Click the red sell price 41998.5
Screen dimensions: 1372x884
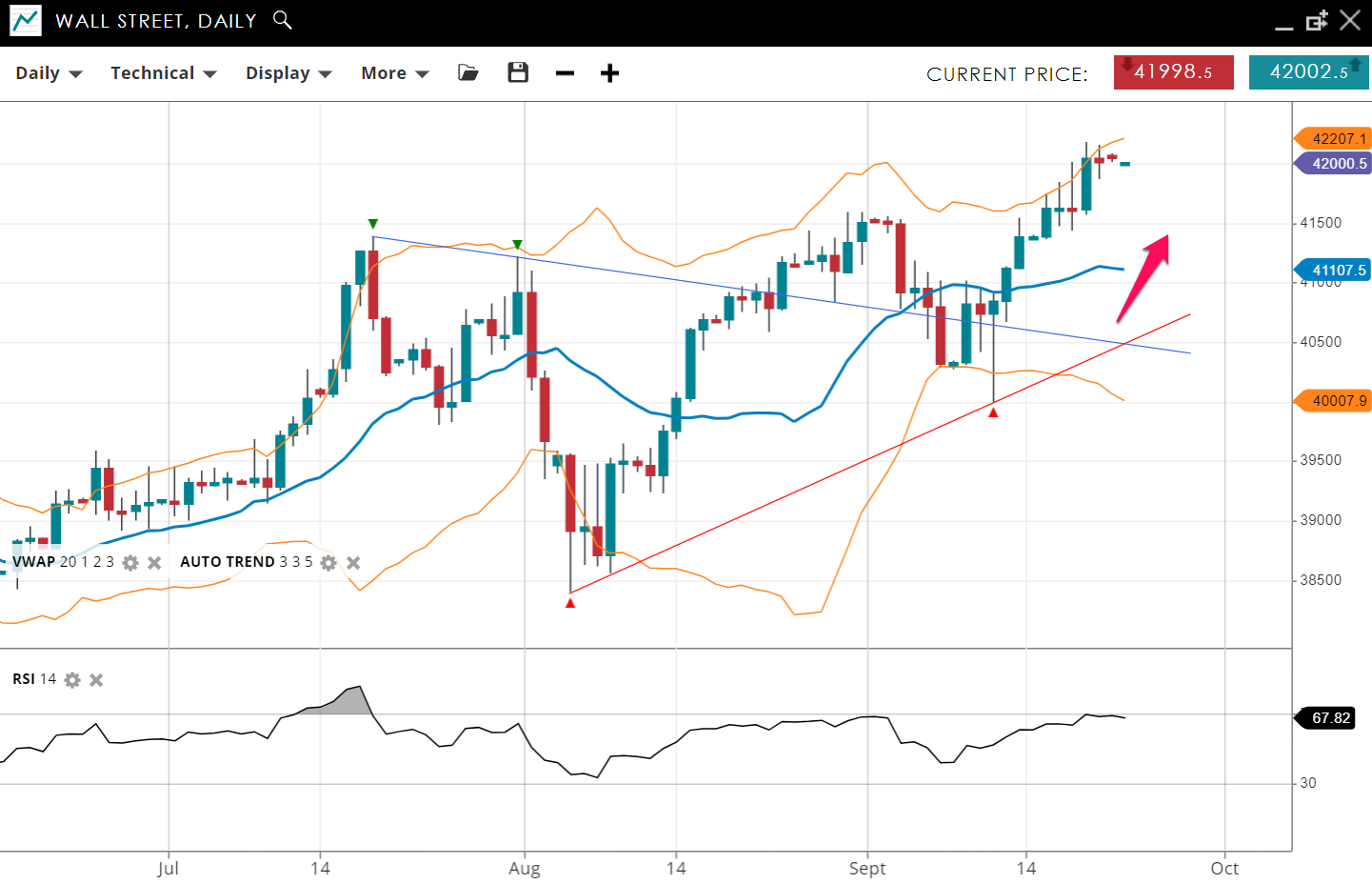click(1173, 72)
